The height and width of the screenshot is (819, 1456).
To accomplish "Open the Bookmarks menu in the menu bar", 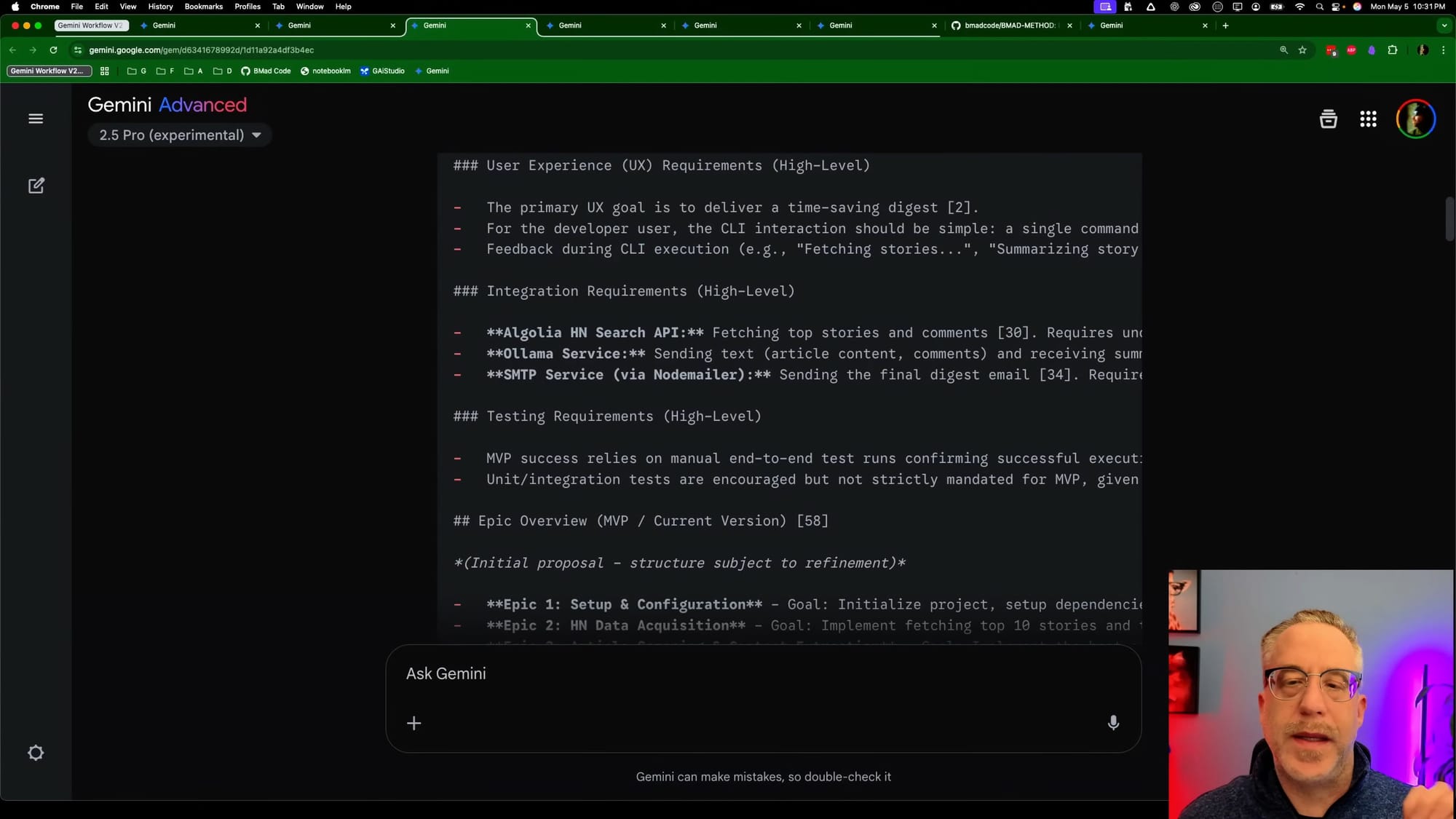I will click(203, 7).
